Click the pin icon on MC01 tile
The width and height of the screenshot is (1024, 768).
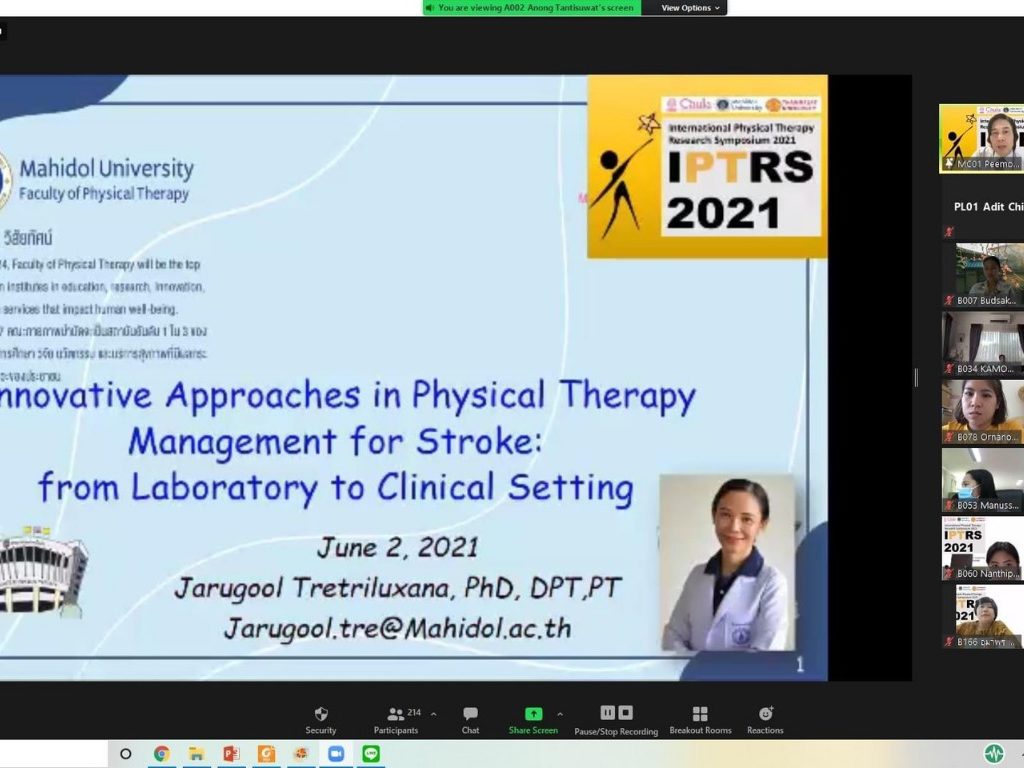click(948, 163)
